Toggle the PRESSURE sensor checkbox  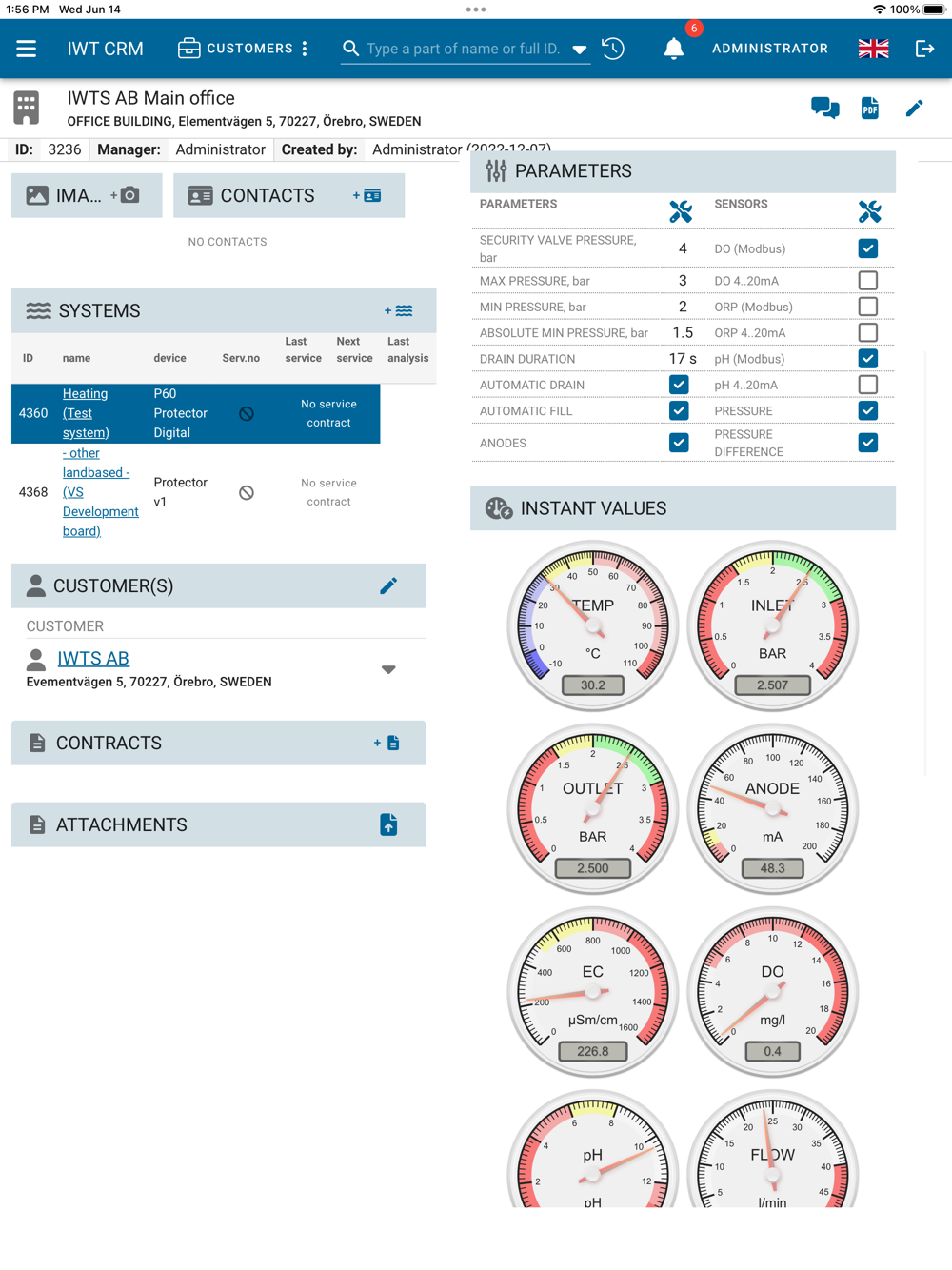(x=867, y=410)
